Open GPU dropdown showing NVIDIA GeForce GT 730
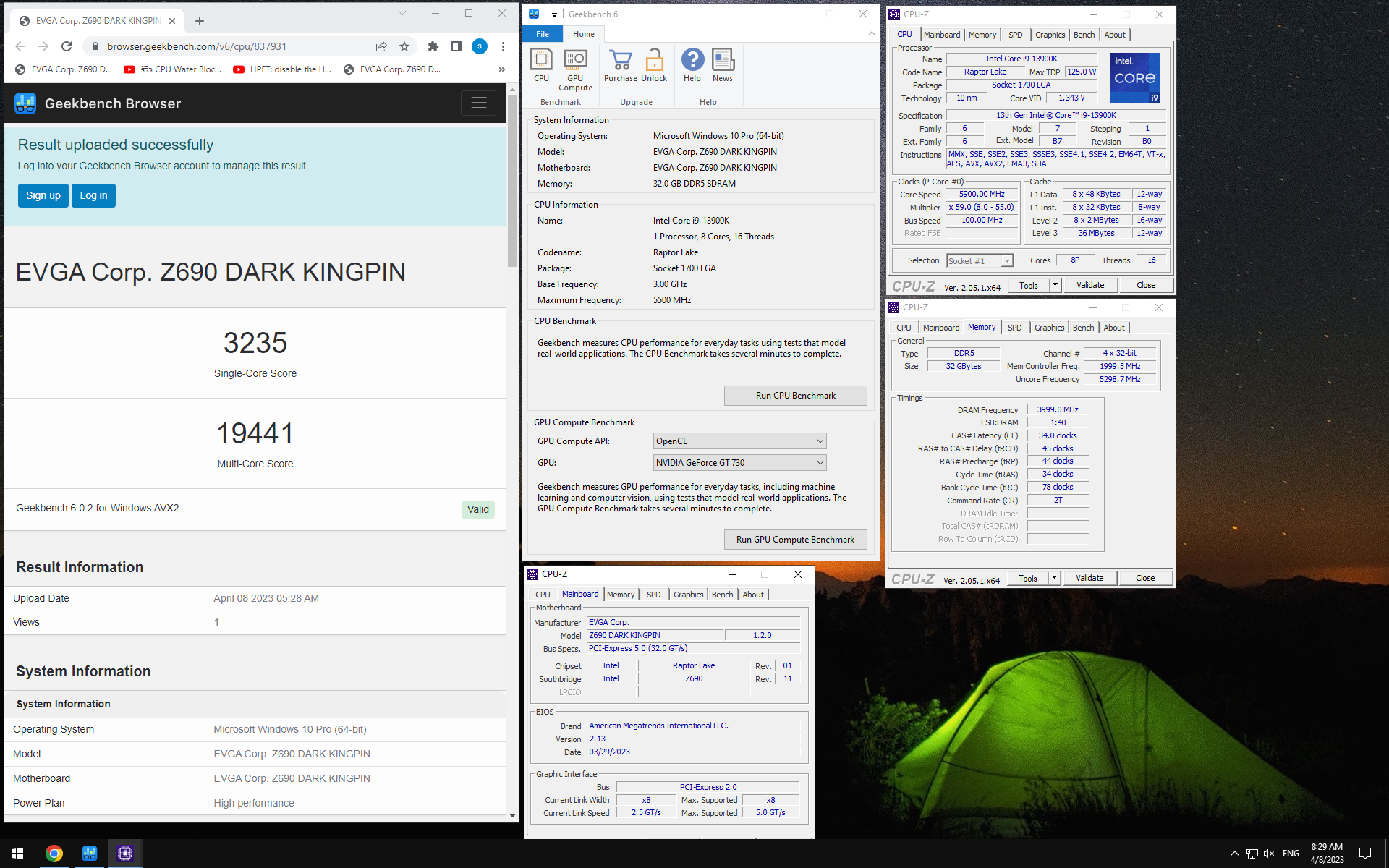The image size is (1389, 868). coord(739,463)
